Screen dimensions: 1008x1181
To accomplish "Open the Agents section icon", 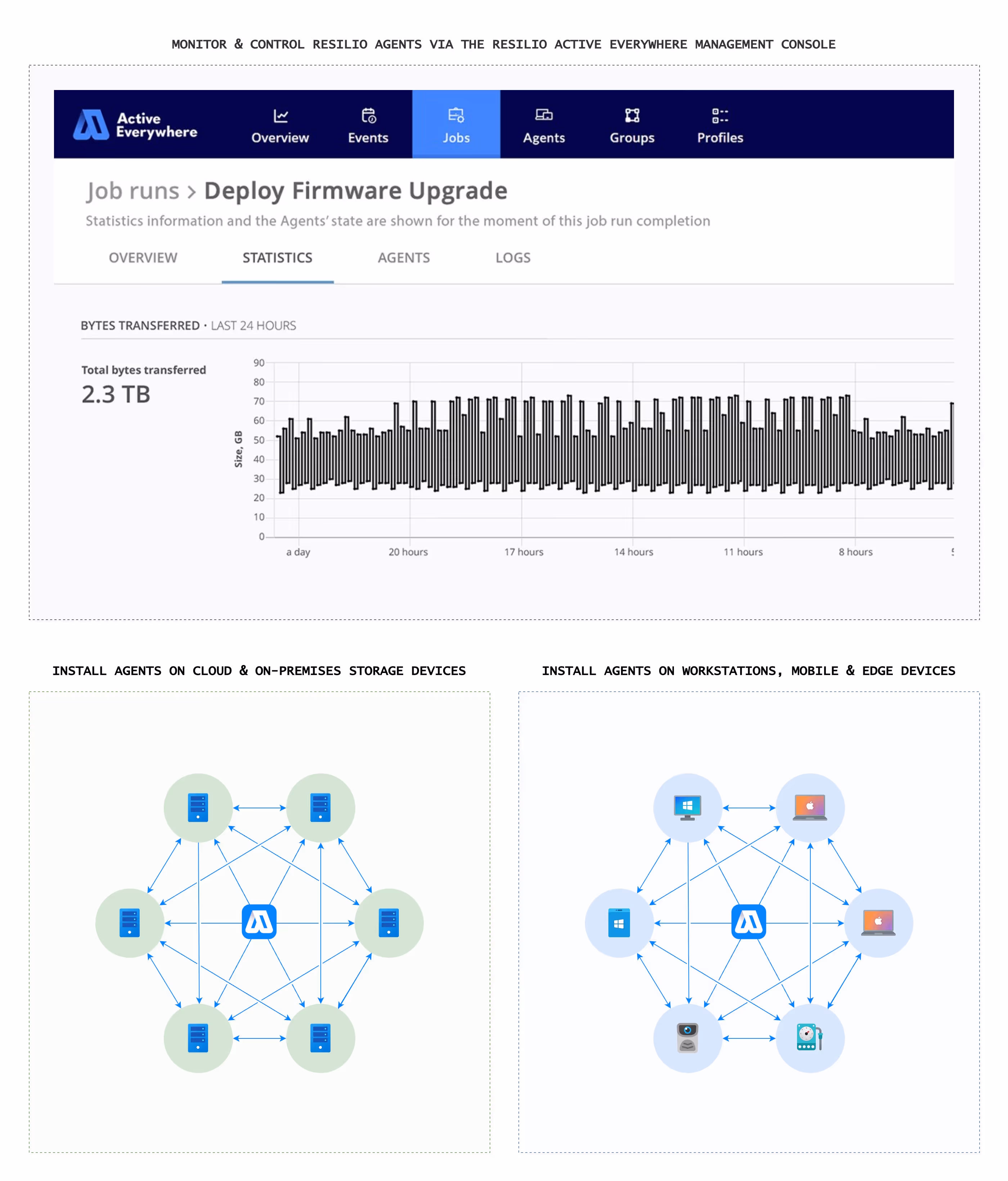I will (544, 115).
